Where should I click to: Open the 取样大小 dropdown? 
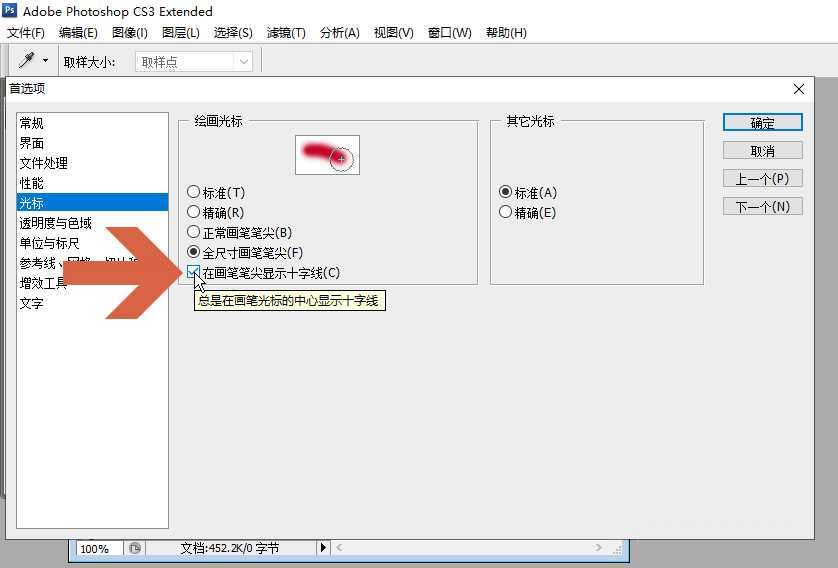(x=194, y=62)
